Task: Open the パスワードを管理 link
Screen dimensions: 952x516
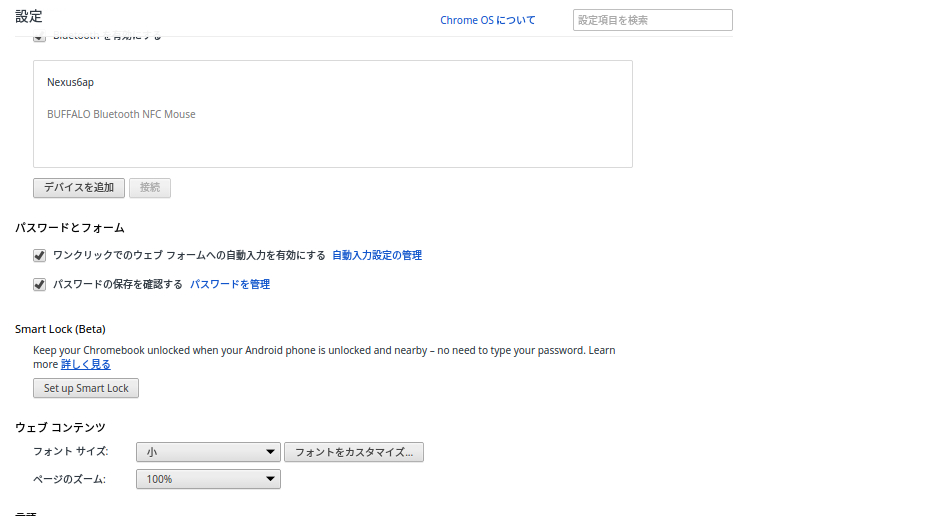Action: coord(230,285)
